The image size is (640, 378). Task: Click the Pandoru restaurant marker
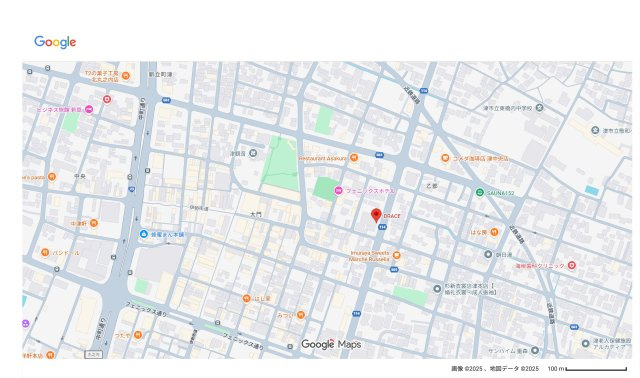coord(45,253)
